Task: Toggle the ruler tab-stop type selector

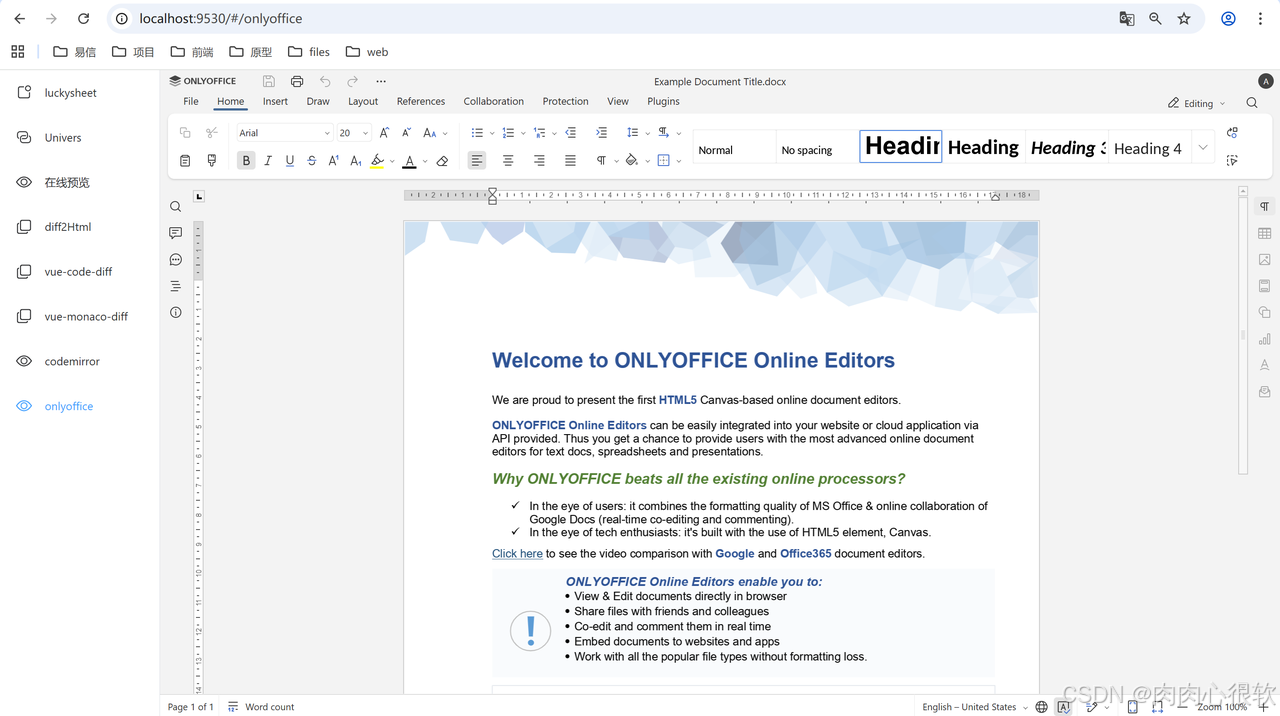Action: coord(199,196)
